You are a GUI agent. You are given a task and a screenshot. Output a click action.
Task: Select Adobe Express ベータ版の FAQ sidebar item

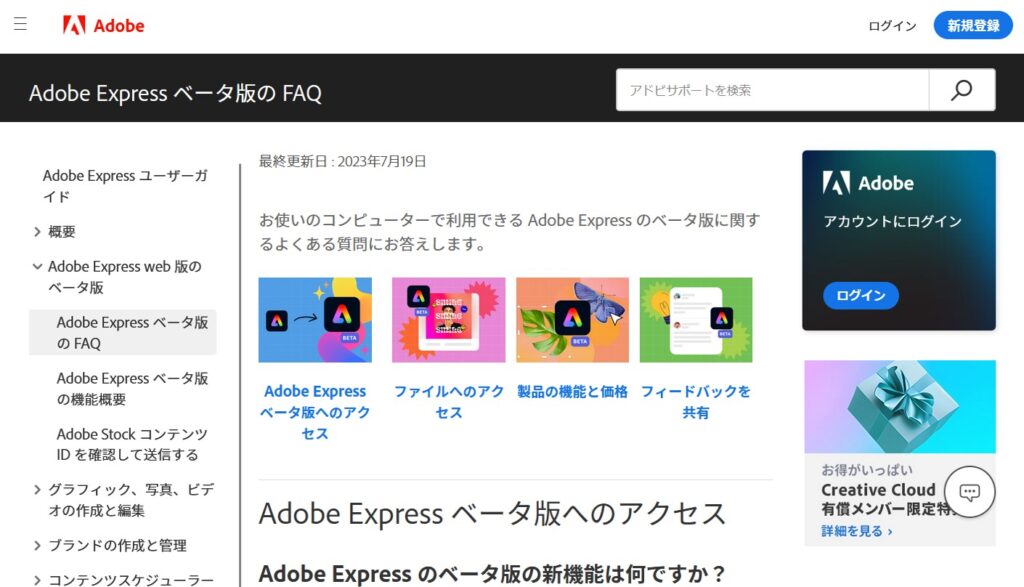point(123,332)
